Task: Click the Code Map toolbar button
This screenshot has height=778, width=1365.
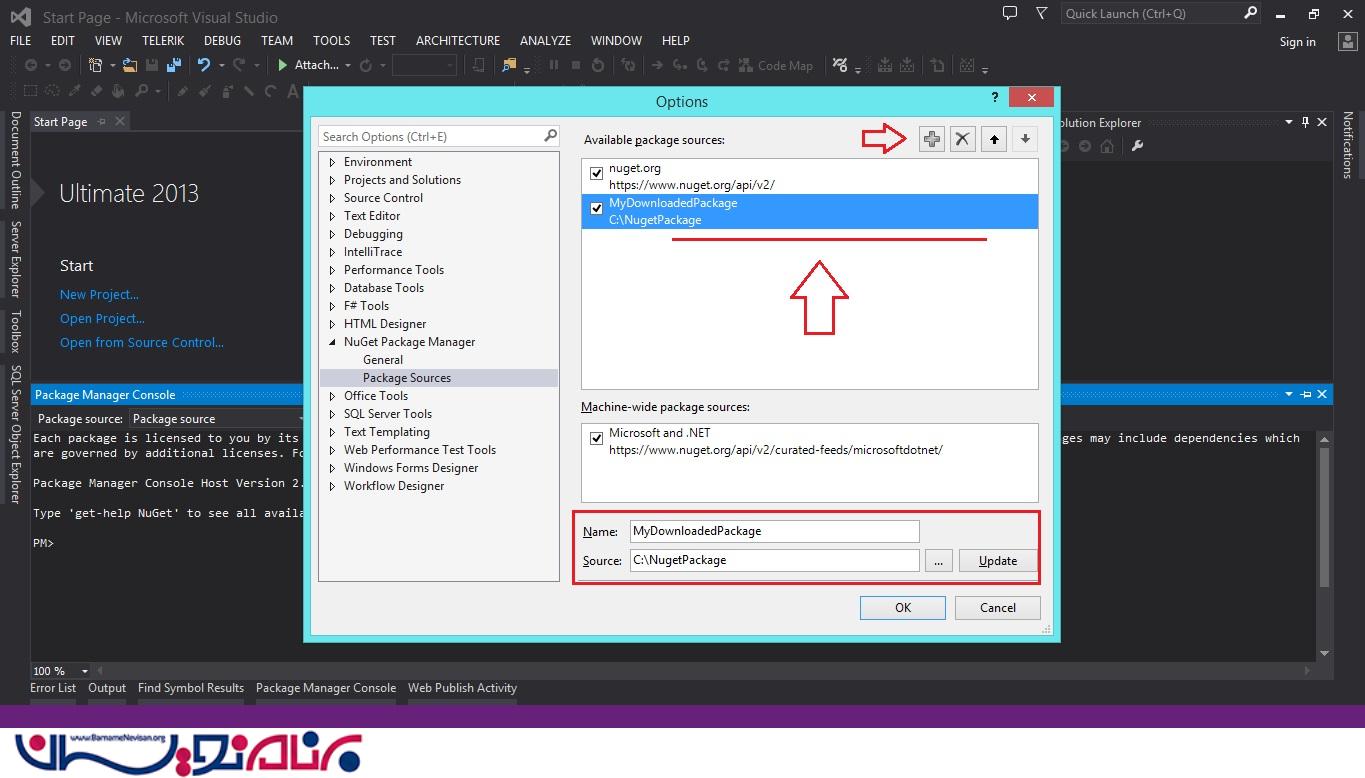Action: click(x=776, y=65)
